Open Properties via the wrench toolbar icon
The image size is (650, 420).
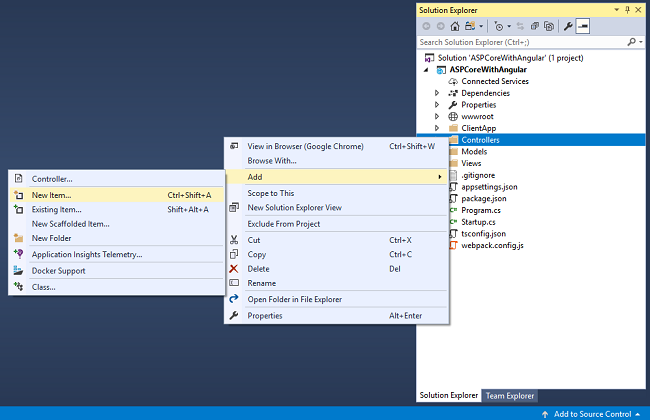568,27
